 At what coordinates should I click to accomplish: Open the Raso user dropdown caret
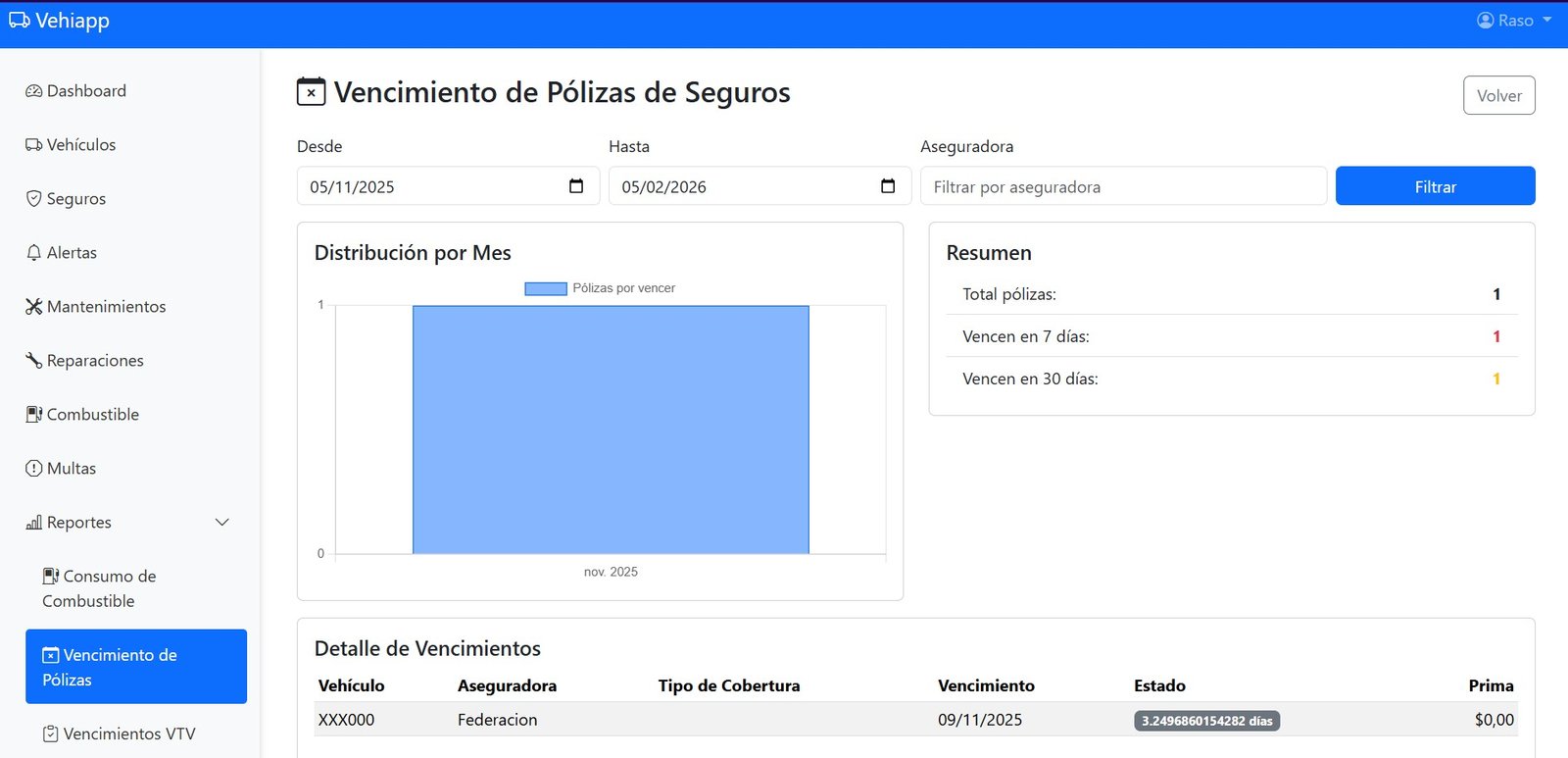pyautogui.click(x=1546, y=21)
